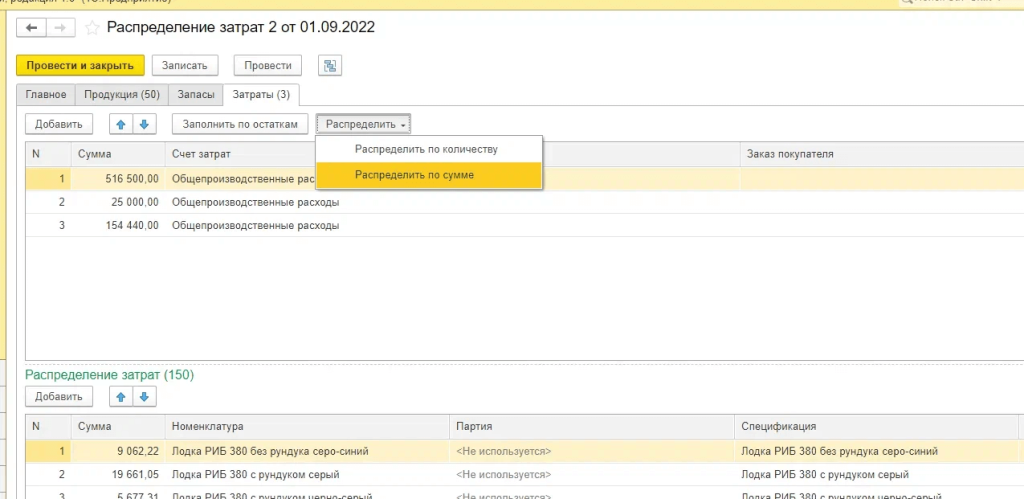Open the document structure icon next to Провести
This screenshot has width=1024, height=499.
[x=330, y=65]
